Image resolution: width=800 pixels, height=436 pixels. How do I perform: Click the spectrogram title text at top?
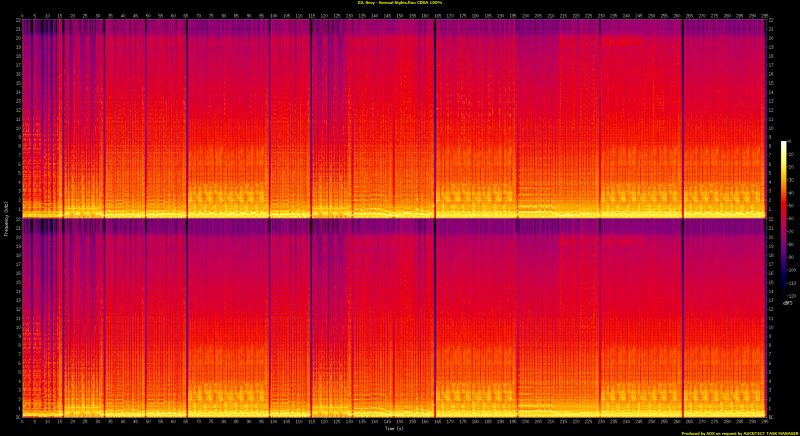click(399, 4)
